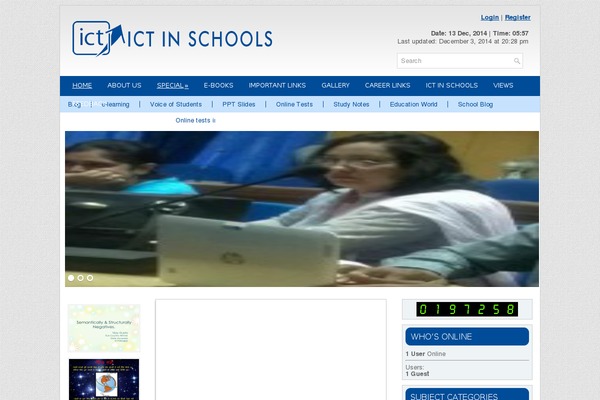Open the globe space slide thumbnail
600x400 pixels.
104,379
